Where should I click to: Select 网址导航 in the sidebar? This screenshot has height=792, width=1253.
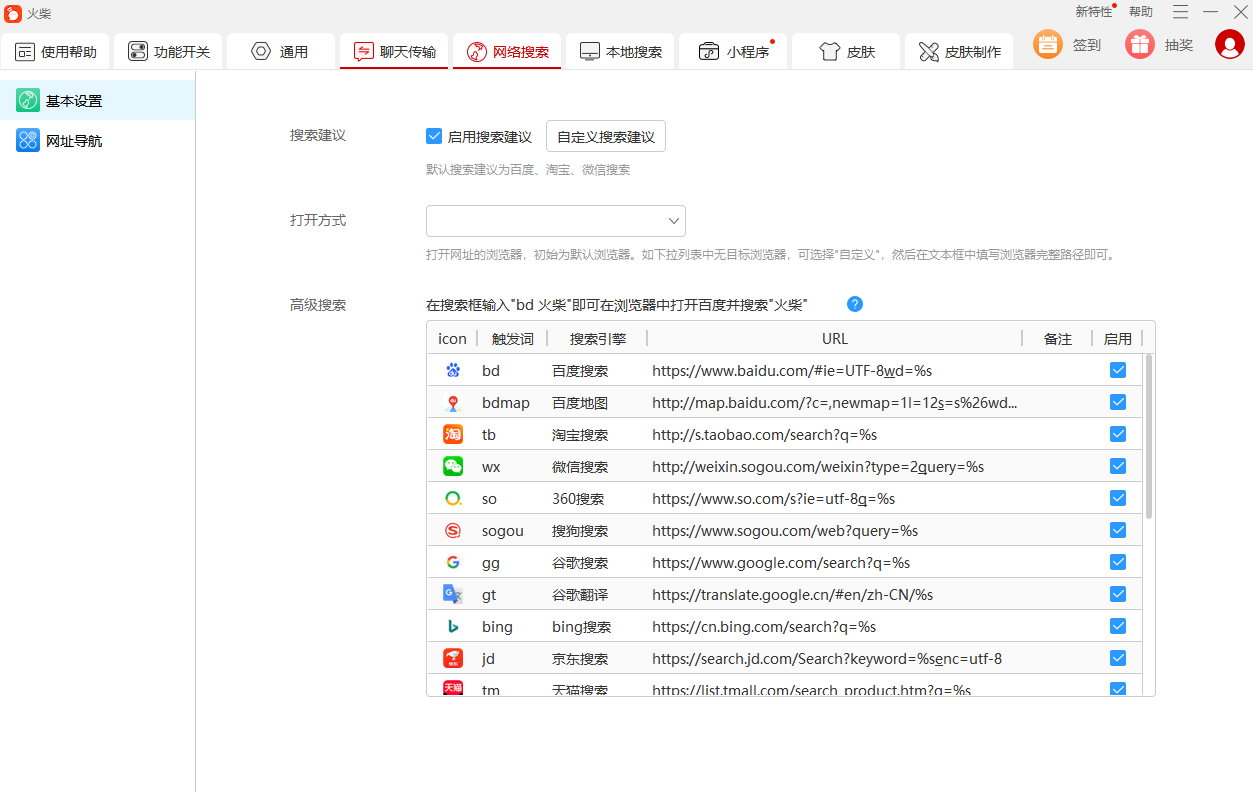click(x=98, y=140)
